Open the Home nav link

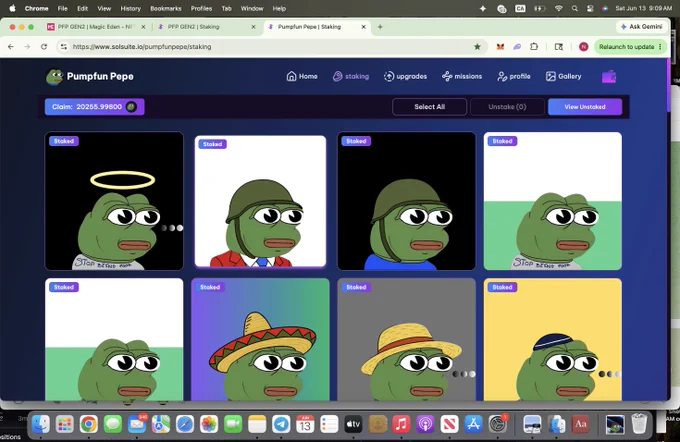point(302,76)
